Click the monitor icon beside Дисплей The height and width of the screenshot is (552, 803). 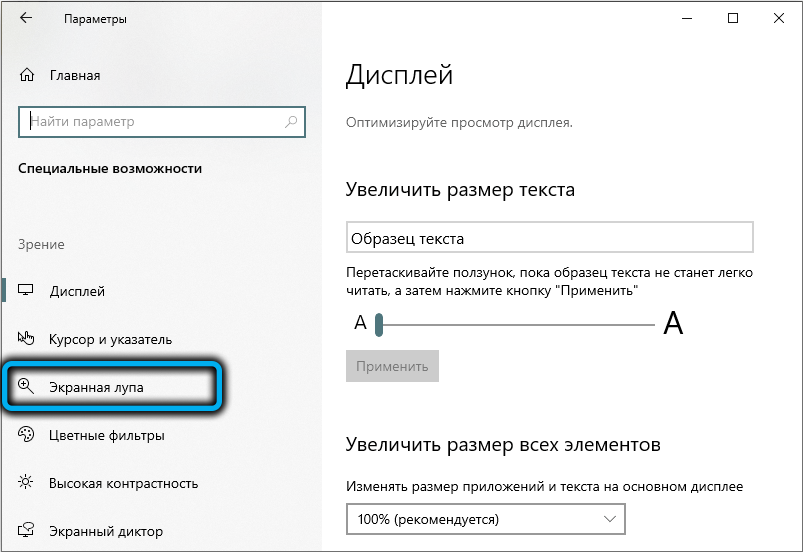click(x=27, y=291)
